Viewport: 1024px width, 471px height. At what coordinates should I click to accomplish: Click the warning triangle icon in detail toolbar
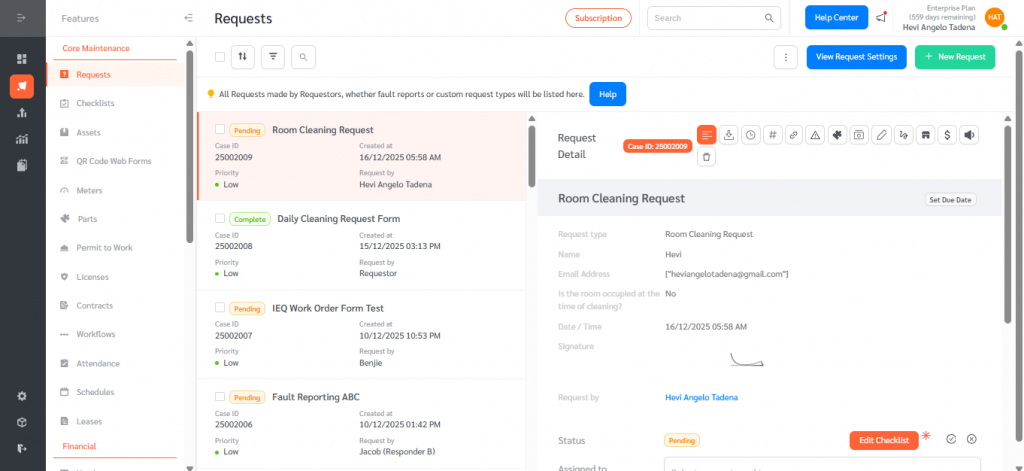click(x=815, y=135)
